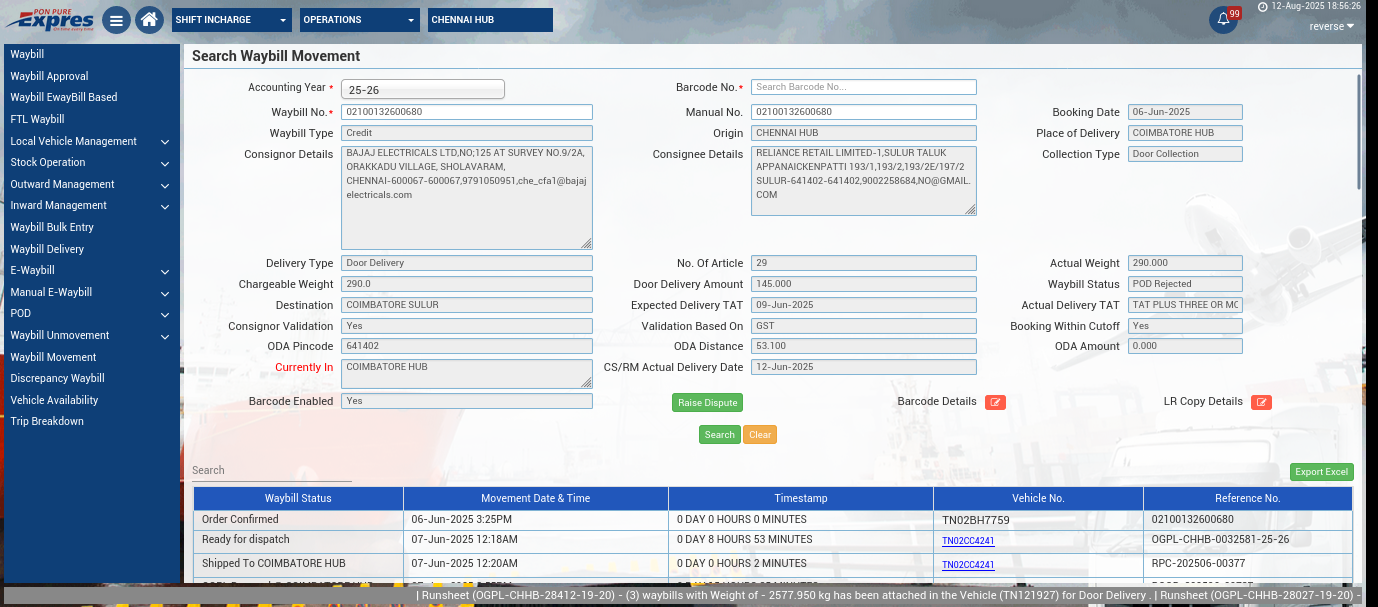Click the Barcode No. search field
The height and width of the screenshot is (607, 1378).
point(863,87)
